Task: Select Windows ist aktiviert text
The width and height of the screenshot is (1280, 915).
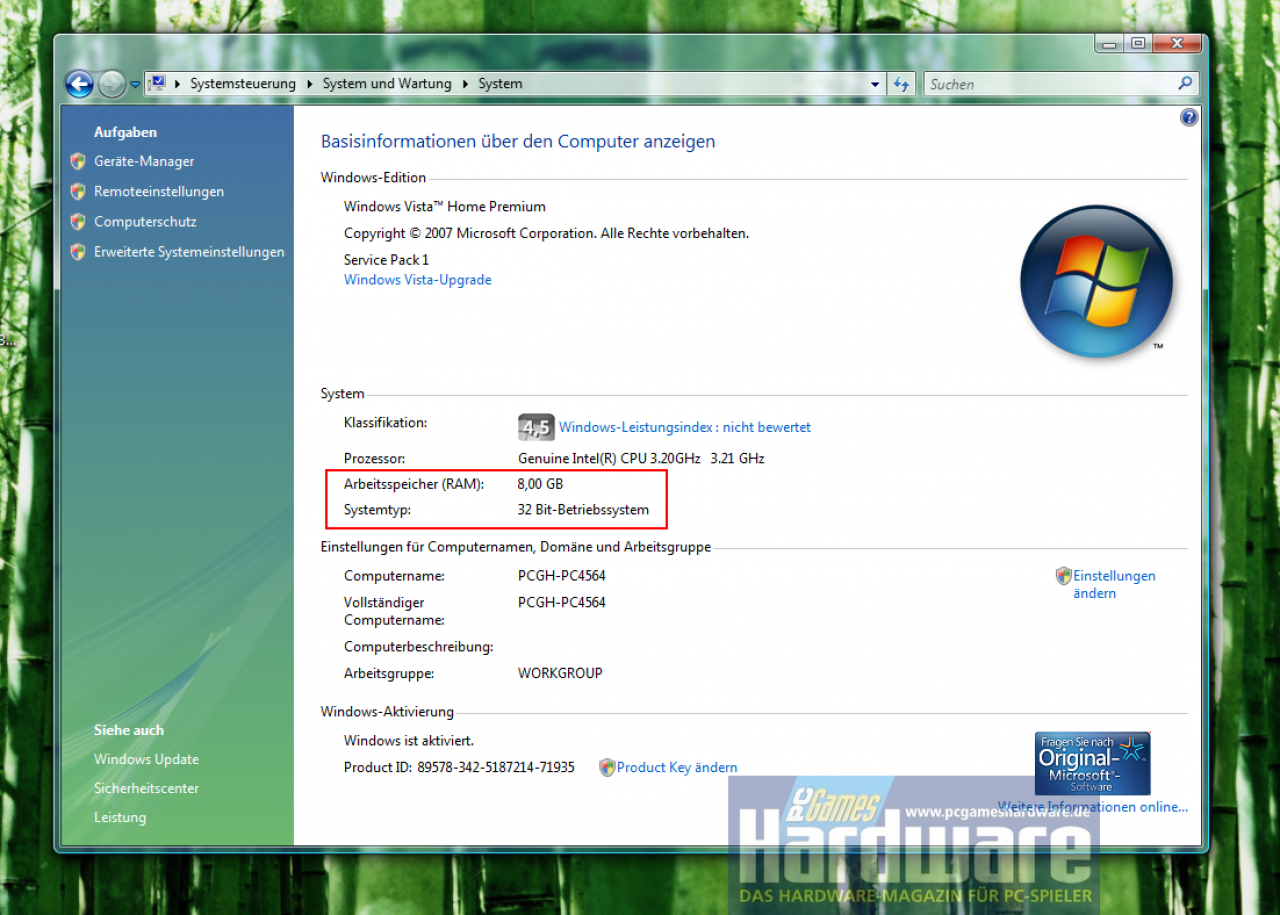Action: tap(409, 741)
